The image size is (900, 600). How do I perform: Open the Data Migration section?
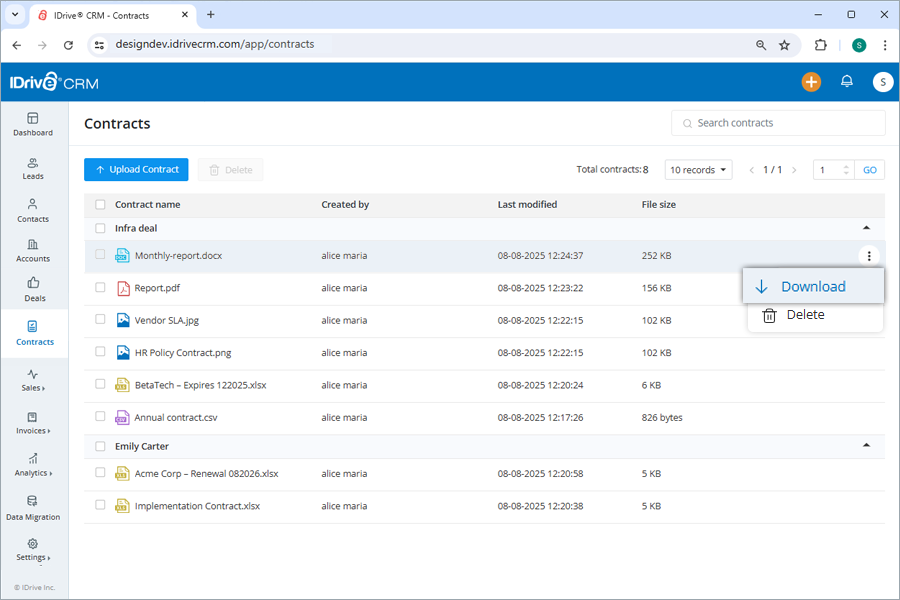[33, 509]
